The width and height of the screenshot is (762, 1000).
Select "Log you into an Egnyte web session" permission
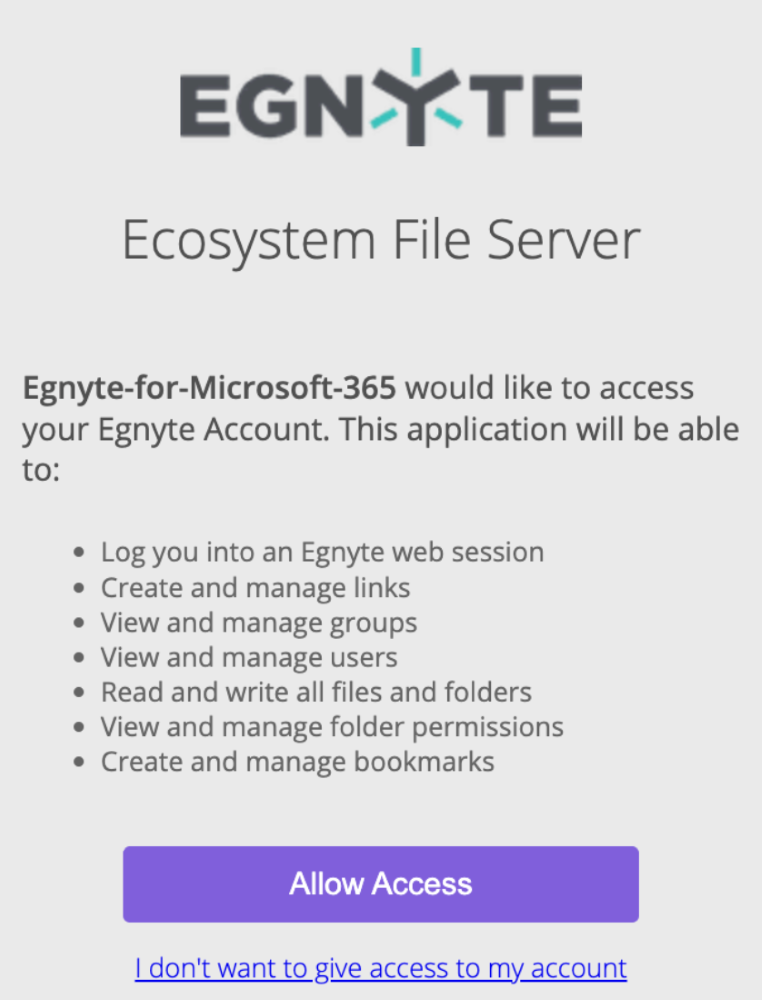pos(322,552)
